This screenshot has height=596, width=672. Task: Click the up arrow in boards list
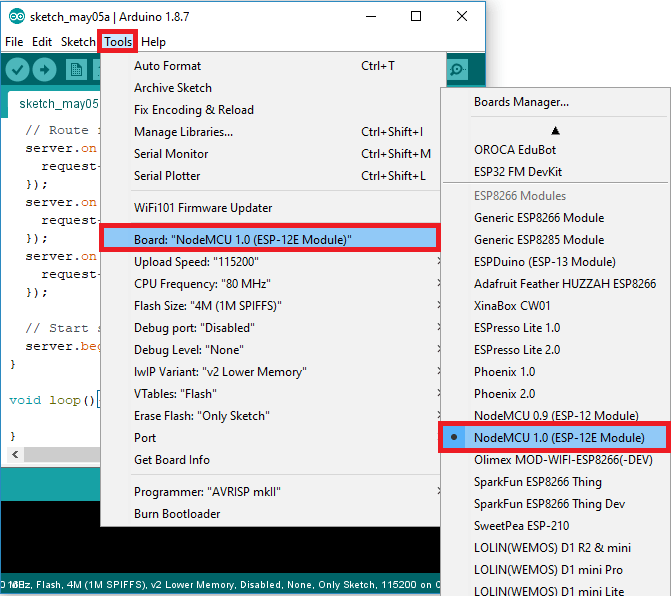tap(555, 130)
